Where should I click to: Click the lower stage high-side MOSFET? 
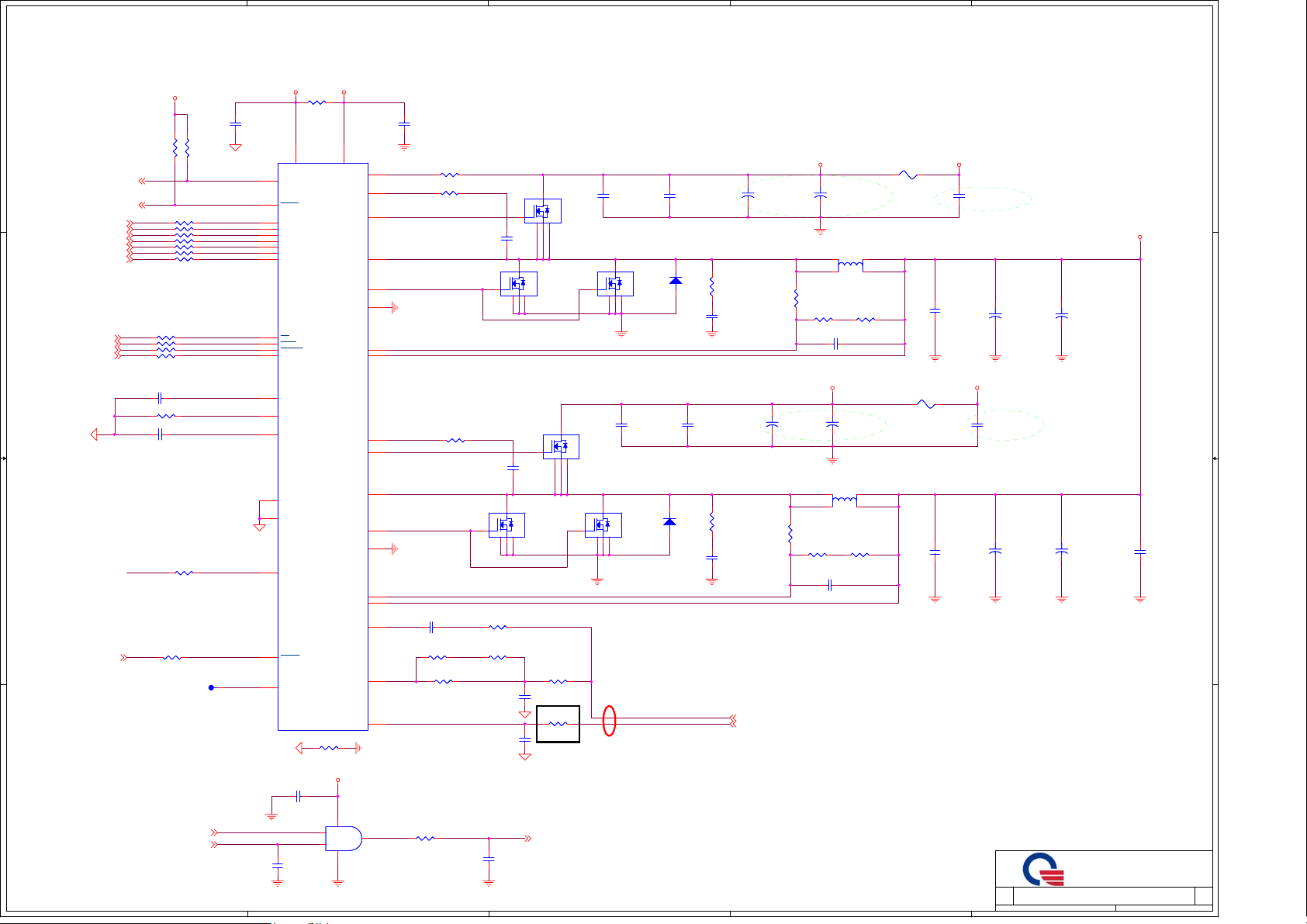(x=561, y=447)
